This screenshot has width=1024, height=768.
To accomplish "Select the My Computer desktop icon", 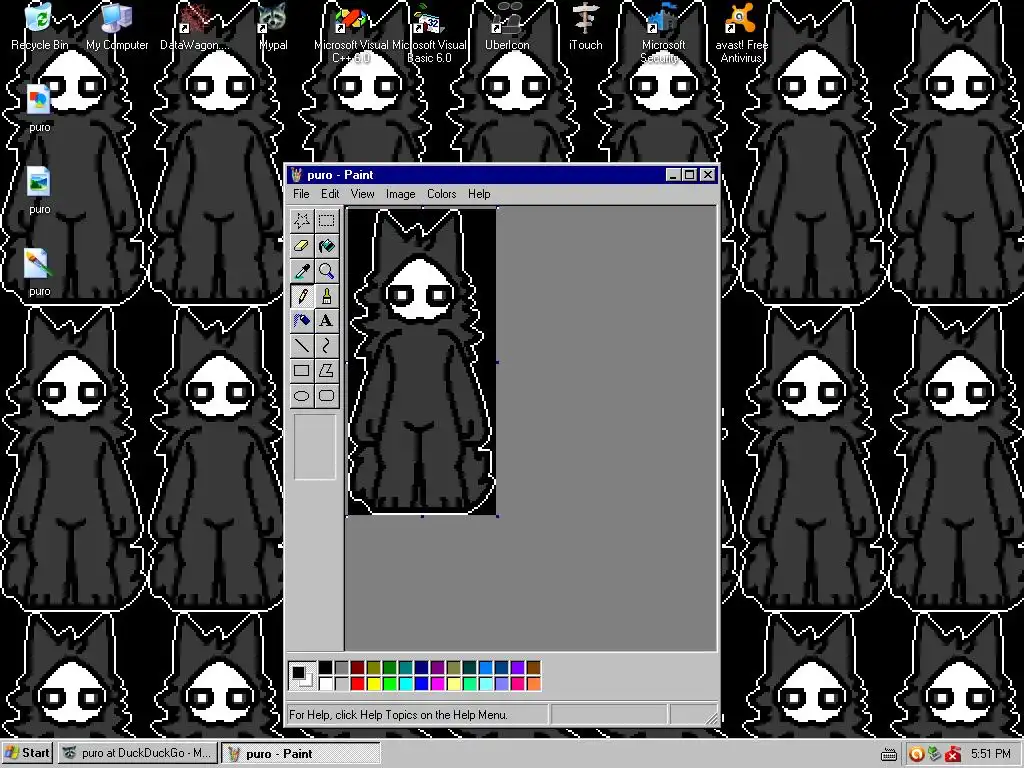I will 117,26.
